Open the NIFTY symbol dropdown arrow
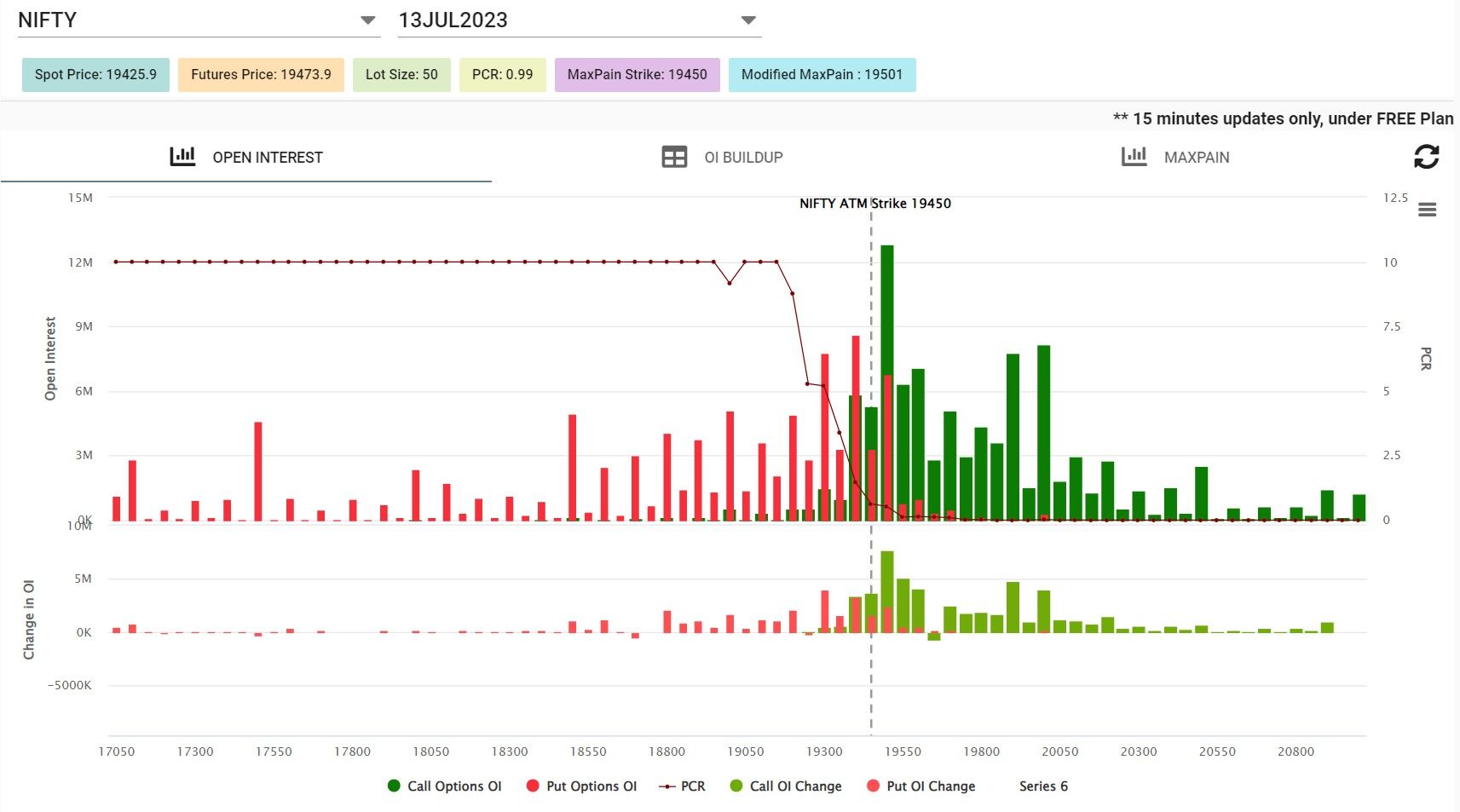This screenshot has height=812, width=1460. tap(368, 20)
